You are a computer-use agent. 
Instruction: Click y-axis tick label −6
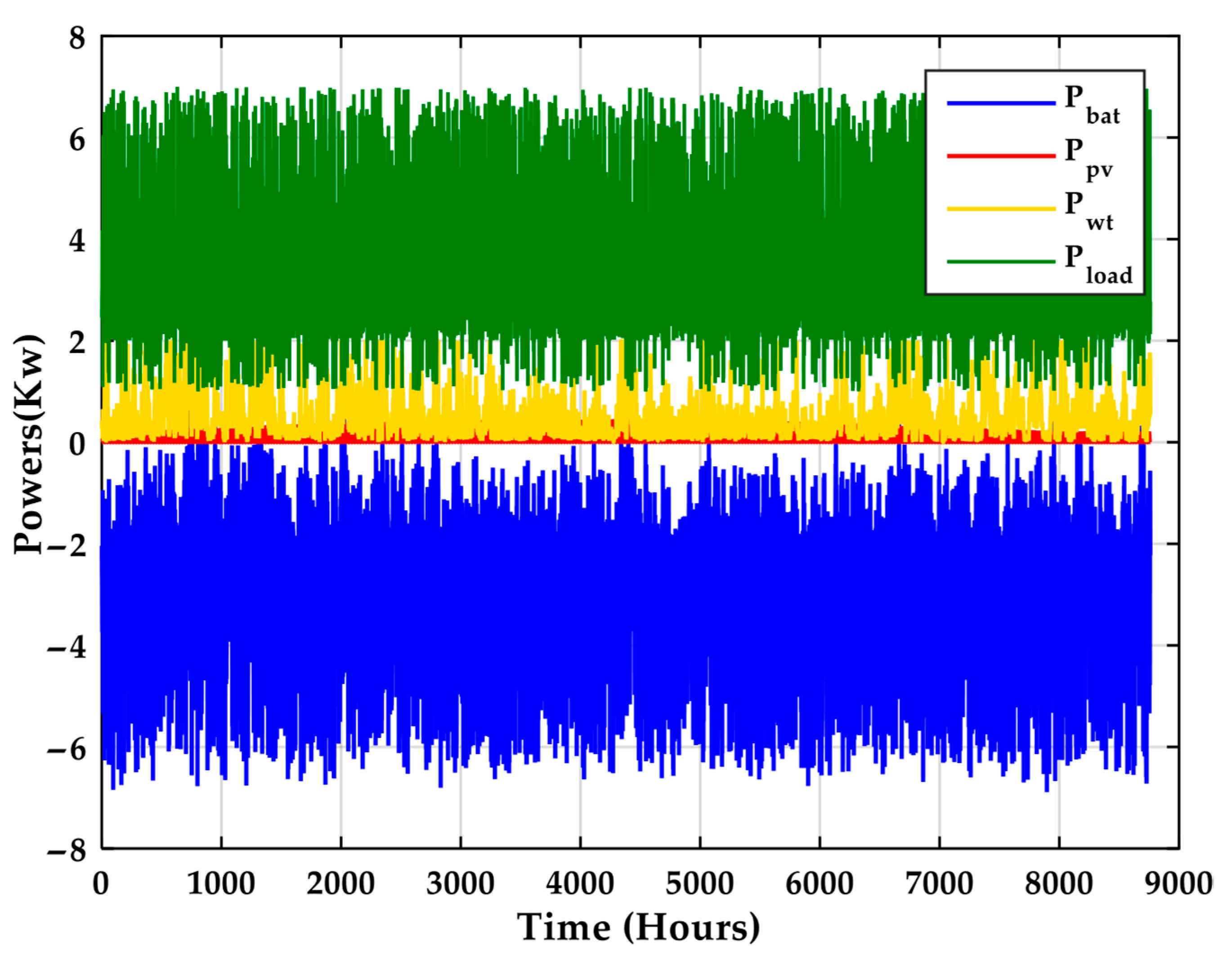67,749
